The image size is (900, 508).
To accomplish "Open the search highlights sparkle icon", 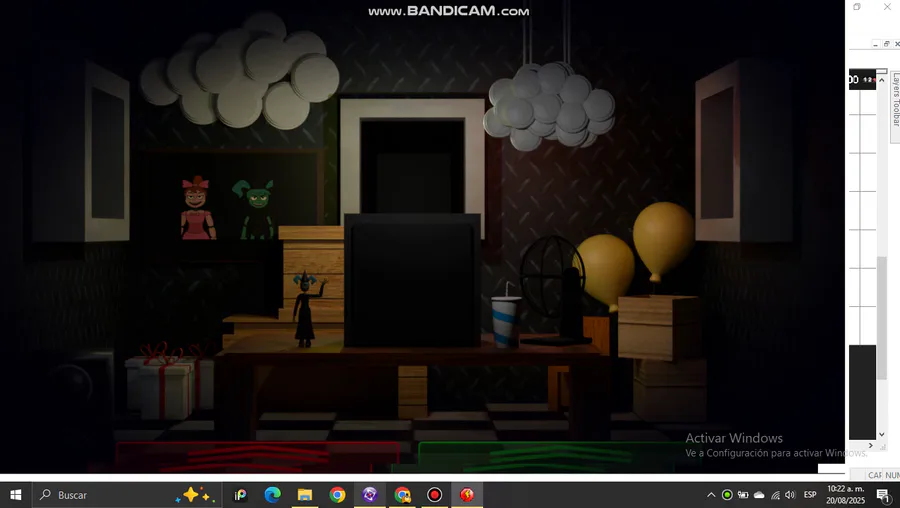I will (195, 495).
